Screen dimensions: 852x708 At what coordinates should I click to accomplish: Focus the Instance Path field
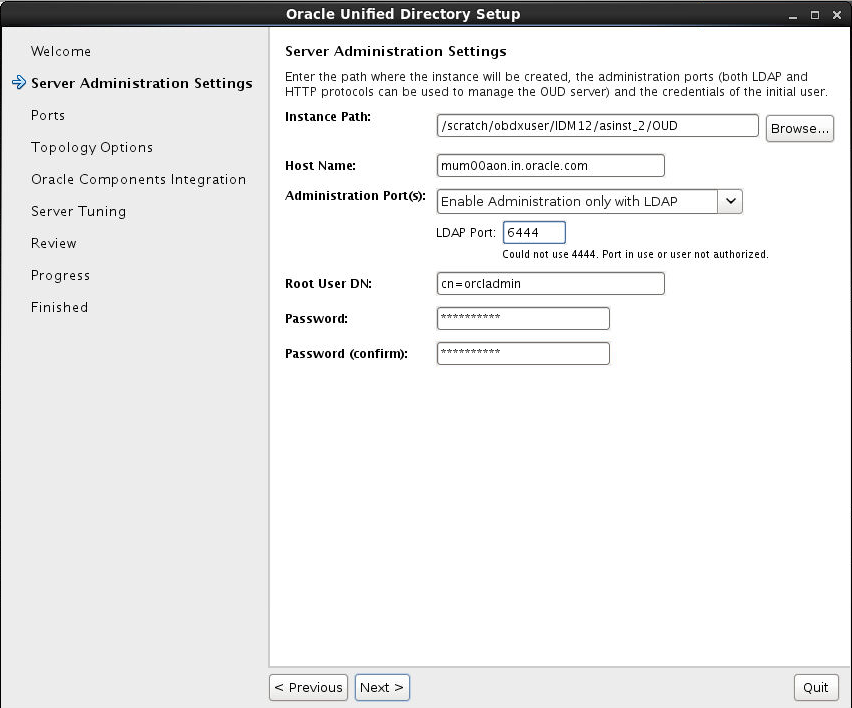pyautogui.click(x=597, y=126)
